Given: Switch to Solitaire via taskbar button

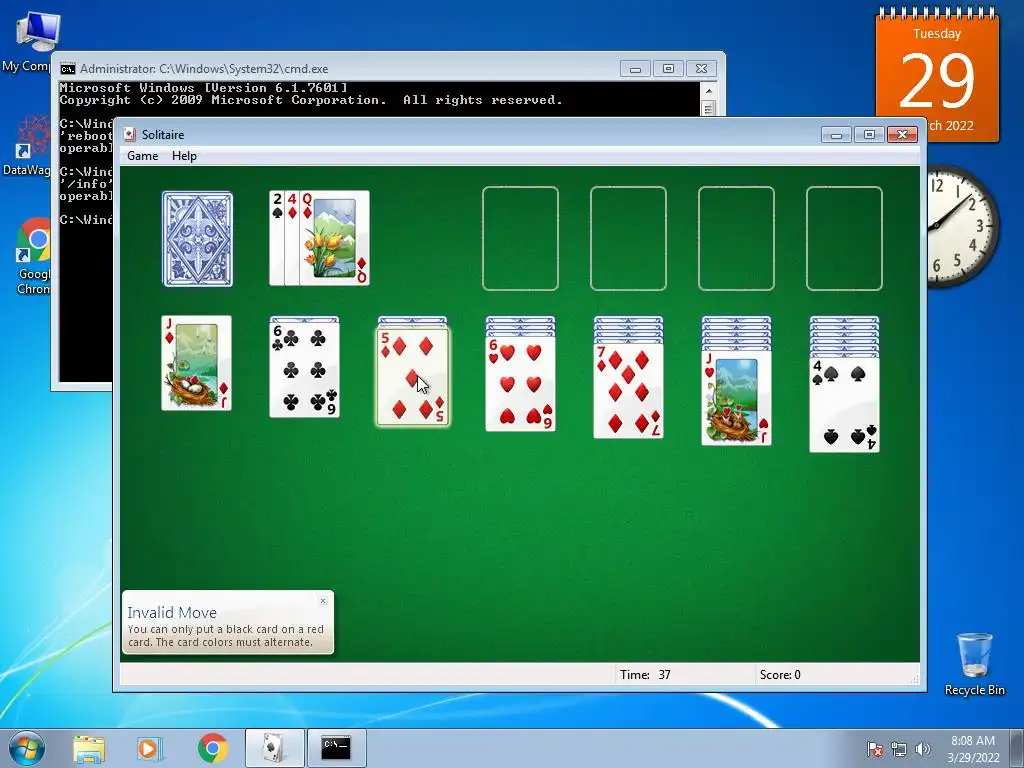Looking at the screenshot, I should coord(274,748).
